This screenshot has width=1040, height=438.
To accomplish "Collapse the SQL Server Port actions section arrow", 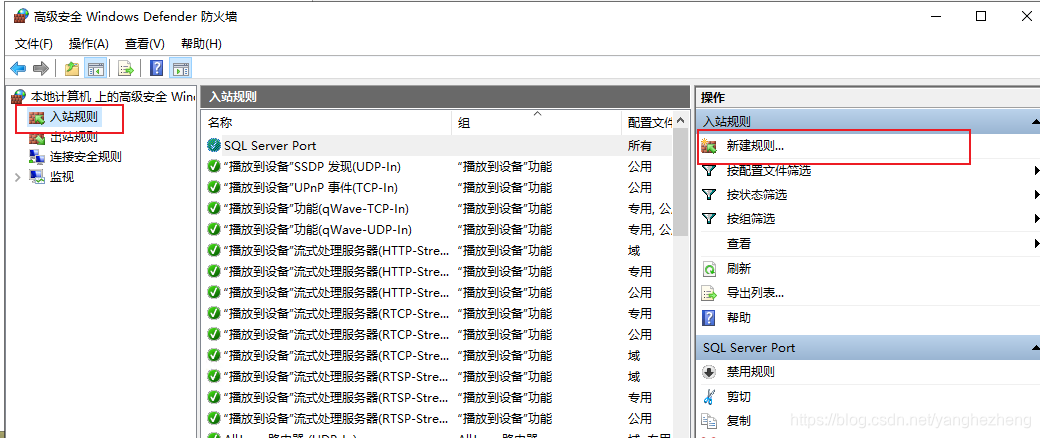I will tap(1034, 348).
